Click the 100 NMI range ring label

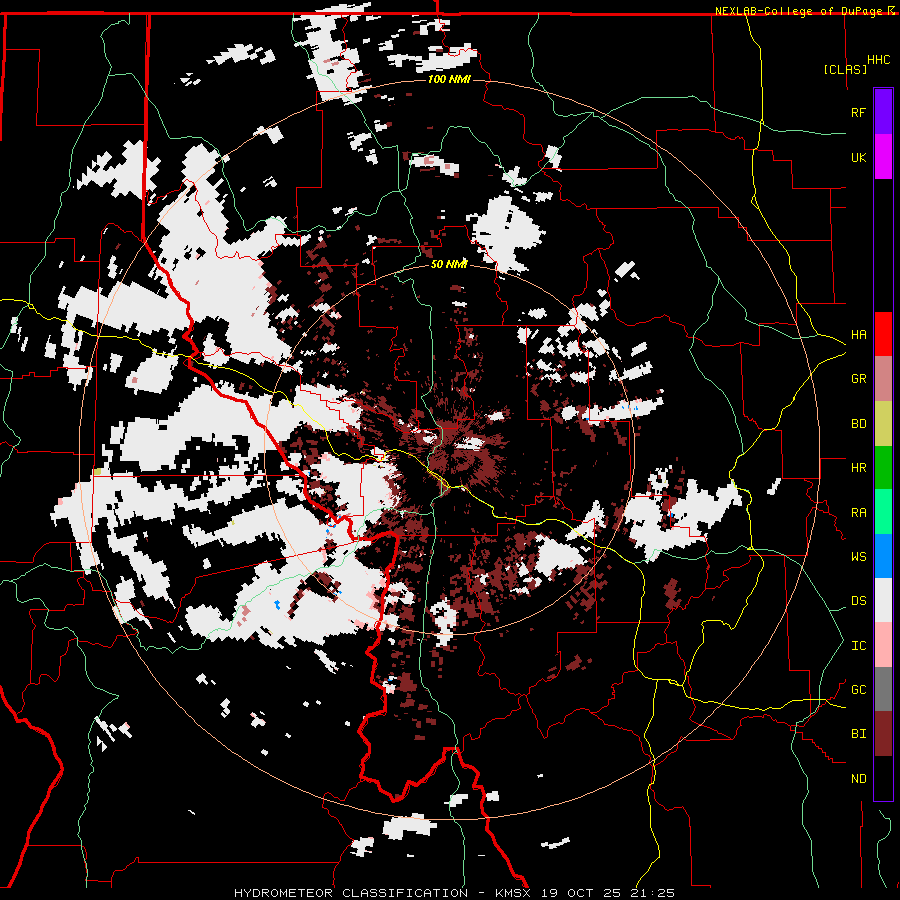coord(449,79)
